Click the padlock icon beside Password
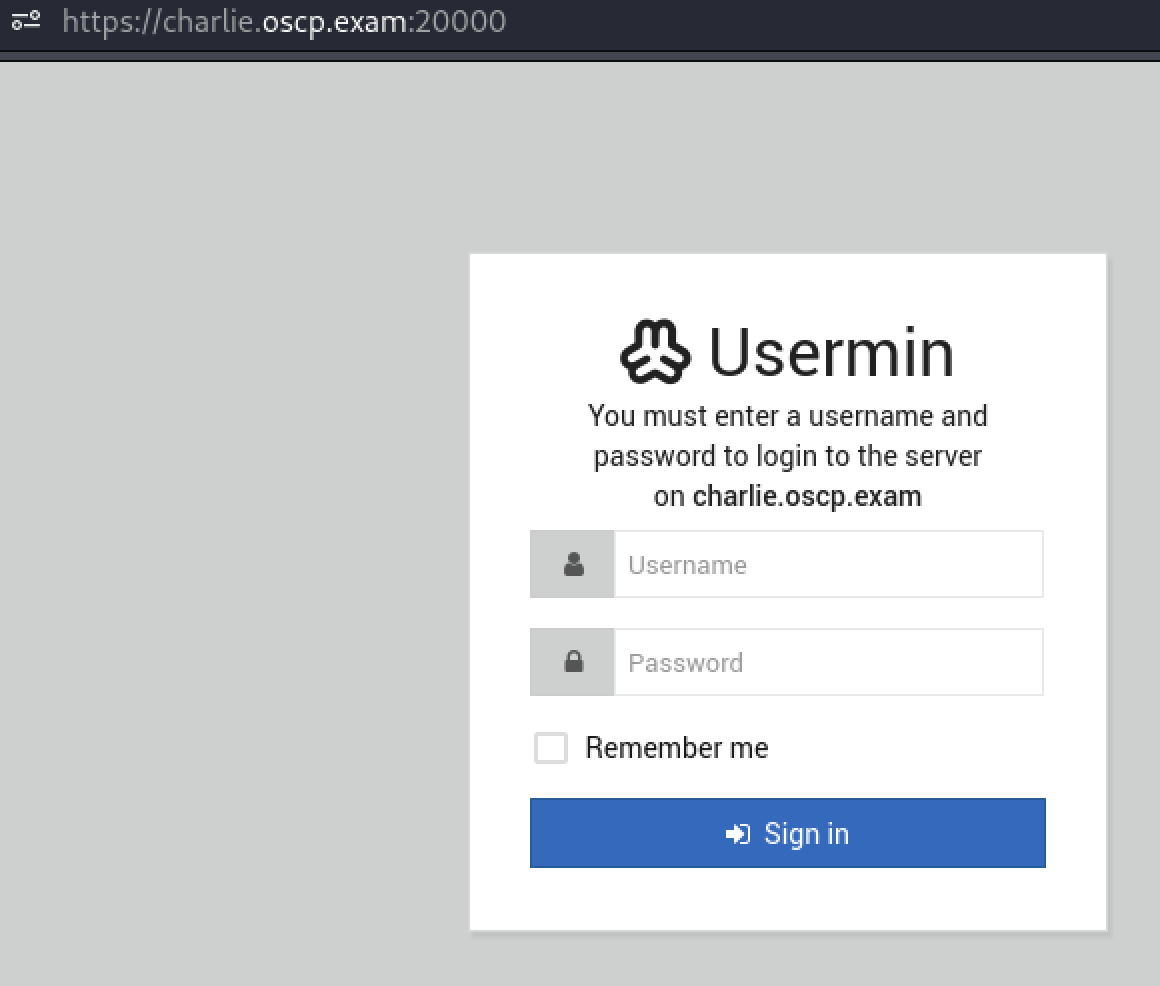This screenshot has height=986, width=1160. click(x=573, y=662)
